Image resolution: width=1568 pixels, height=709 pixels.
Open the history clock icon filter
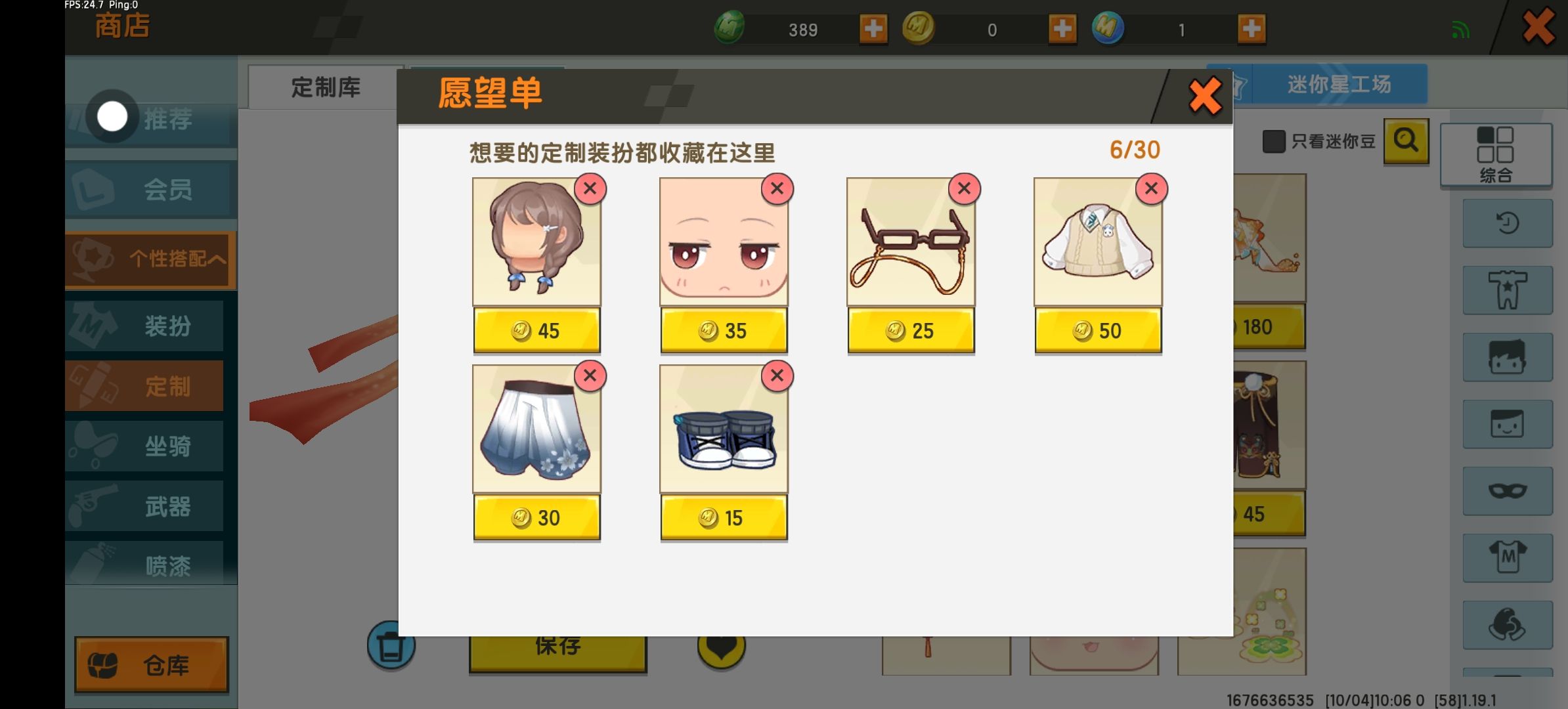[1508, 223]
